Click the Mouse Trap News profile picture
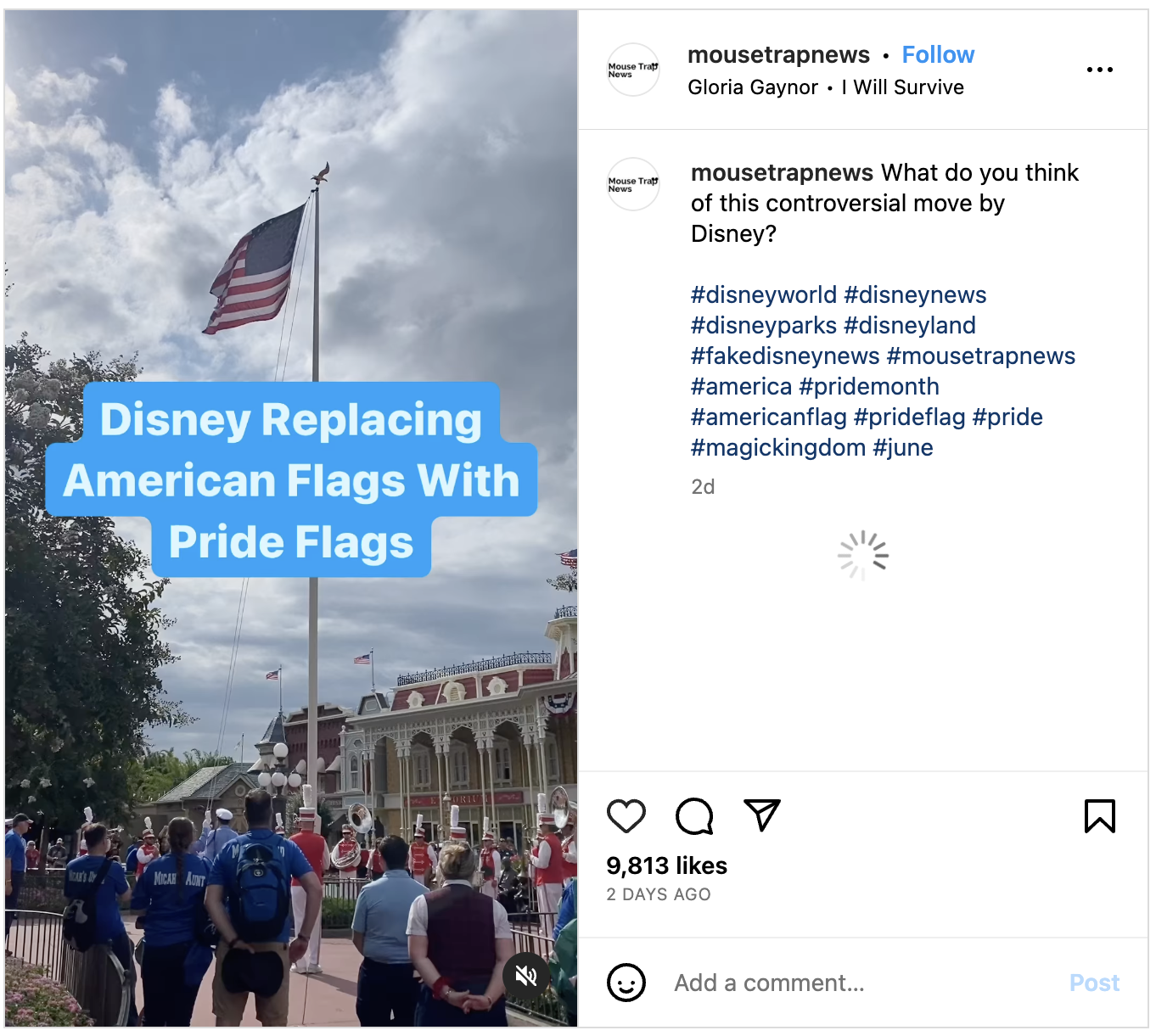Screen dimensions: 1156x1036 coord(632,70)
